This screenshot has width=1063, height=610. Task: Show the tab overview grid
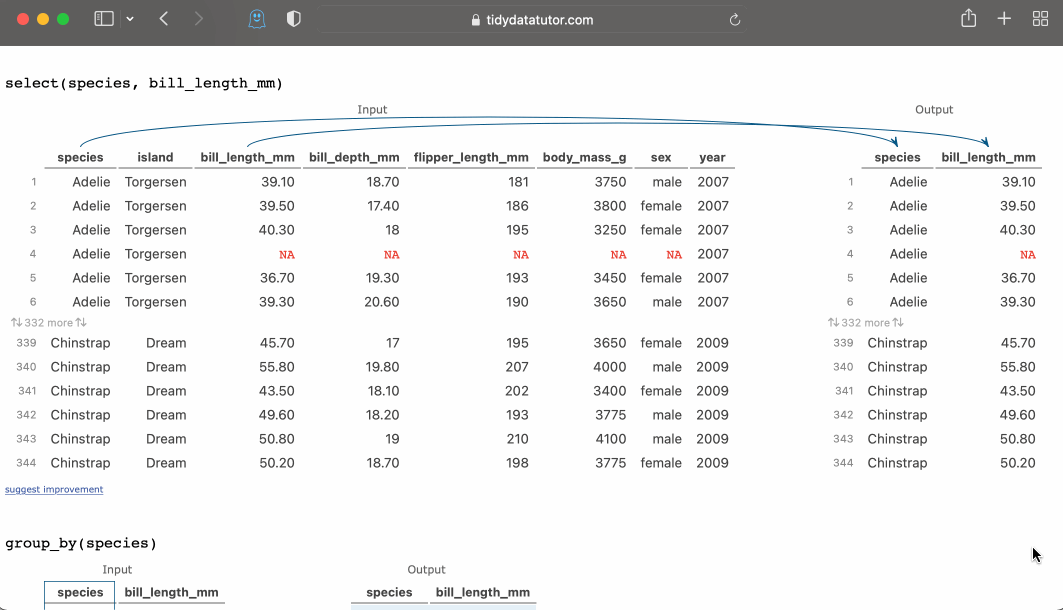click(1040, 19)
